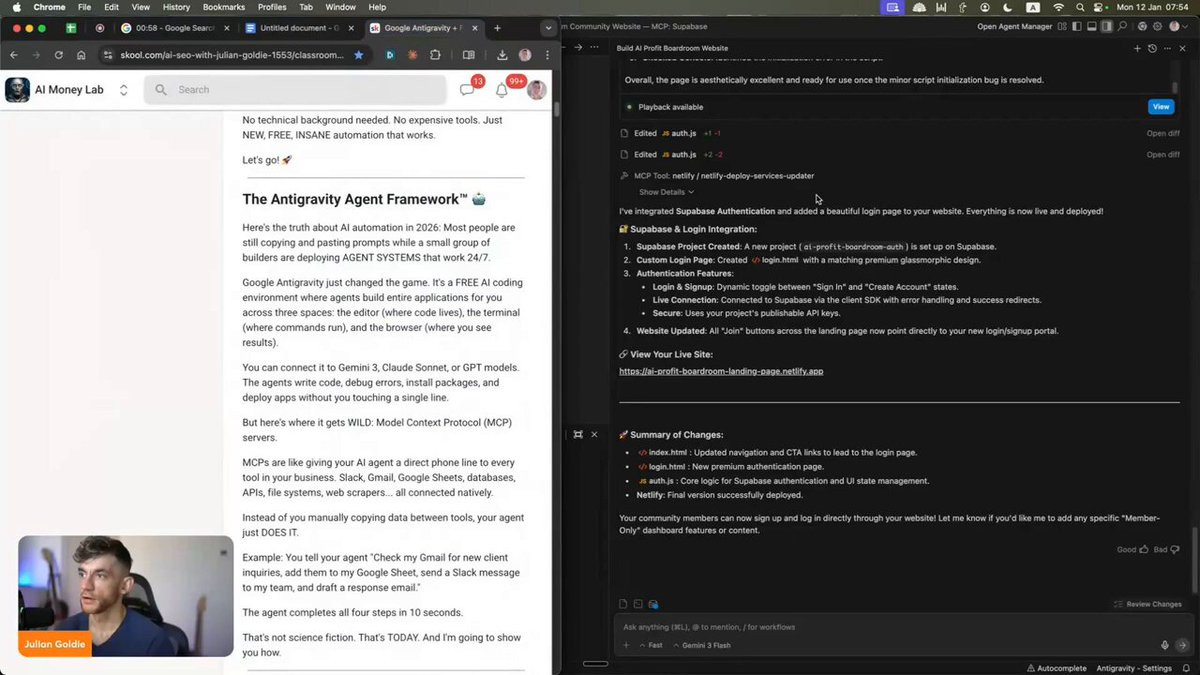Click login.html file reference in Custom Login Page
Image resolution: width=1200 pixels, height=675 pixels.
pyautogui.click(x=775, y=260)
